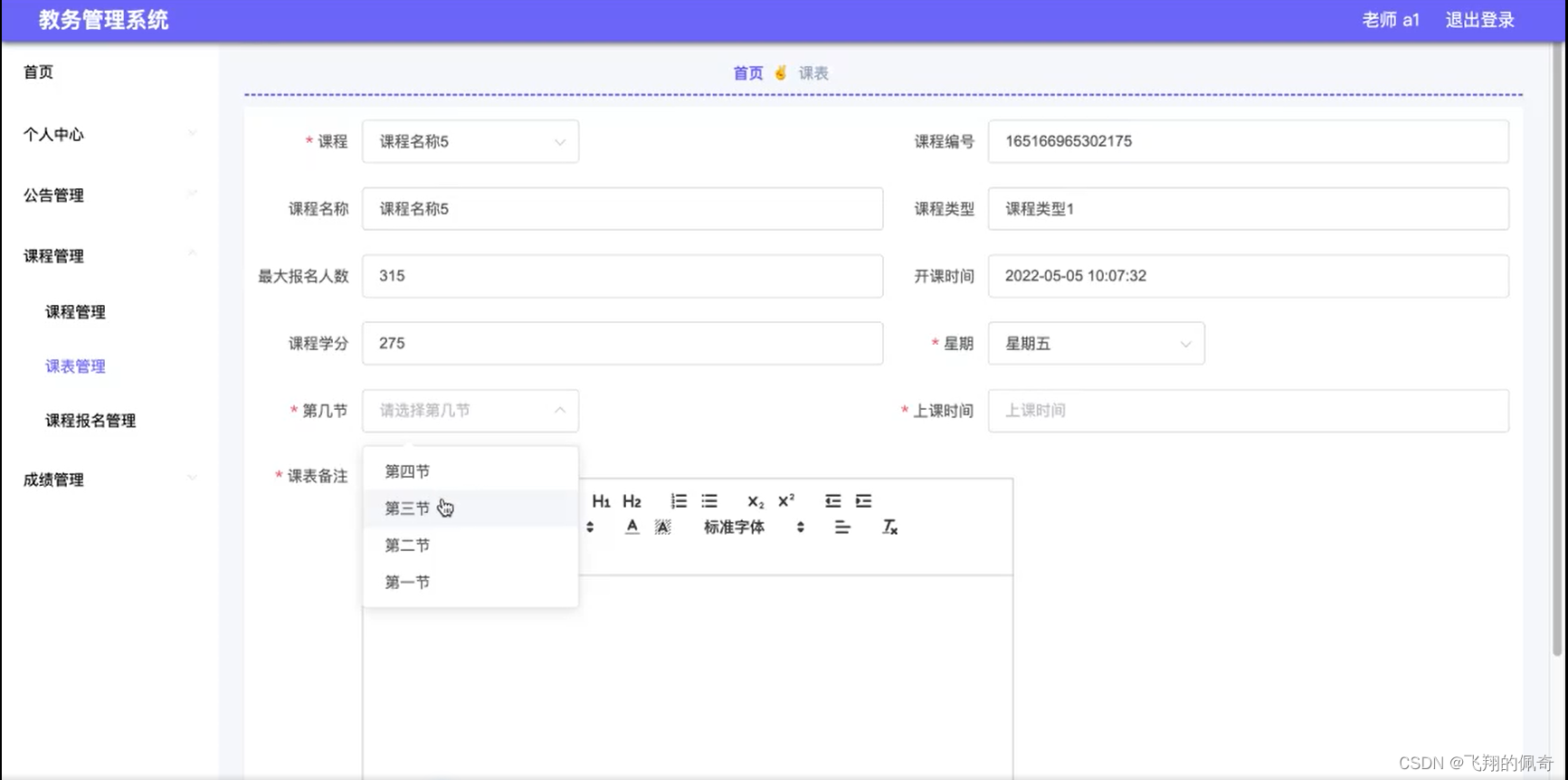Select 第三节 from the dropdown list
The height and width of the screenshot is (780, 1568).
click(470, 509)
